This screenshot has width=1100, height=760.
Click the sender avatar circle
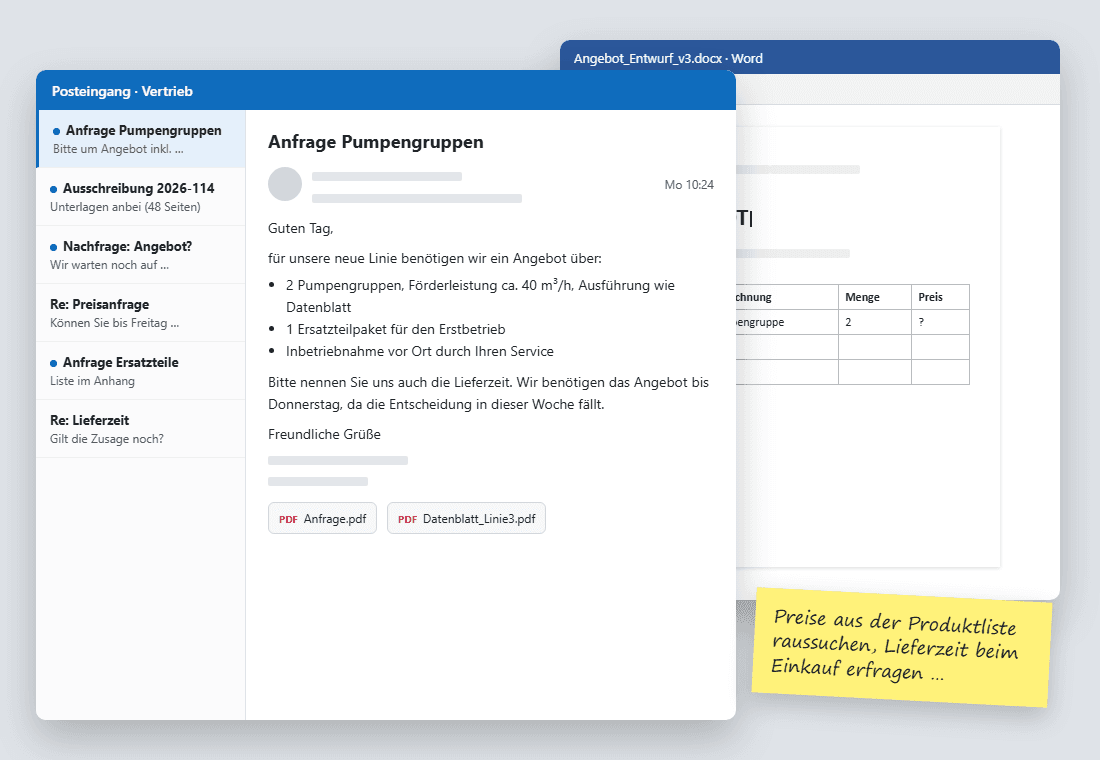(285, 184)
